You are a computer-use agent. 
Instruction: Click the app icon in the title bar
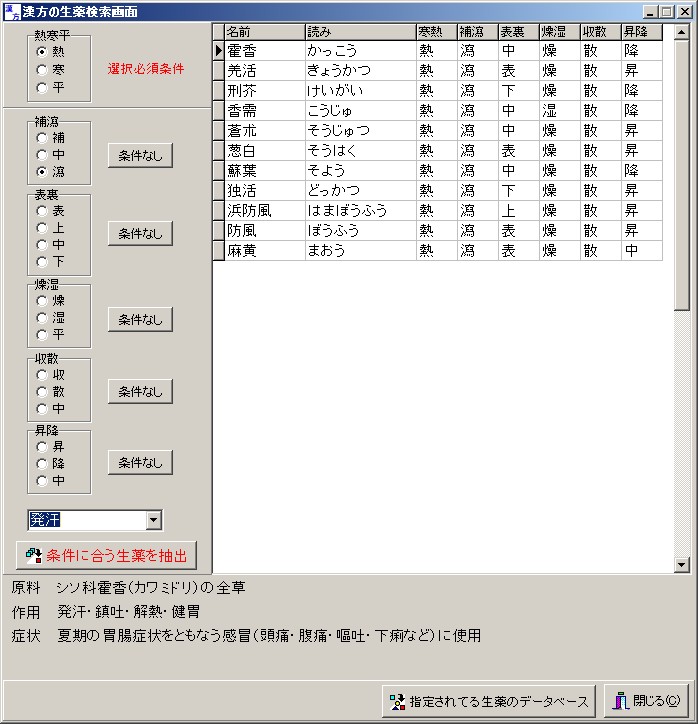pos(12,12)
